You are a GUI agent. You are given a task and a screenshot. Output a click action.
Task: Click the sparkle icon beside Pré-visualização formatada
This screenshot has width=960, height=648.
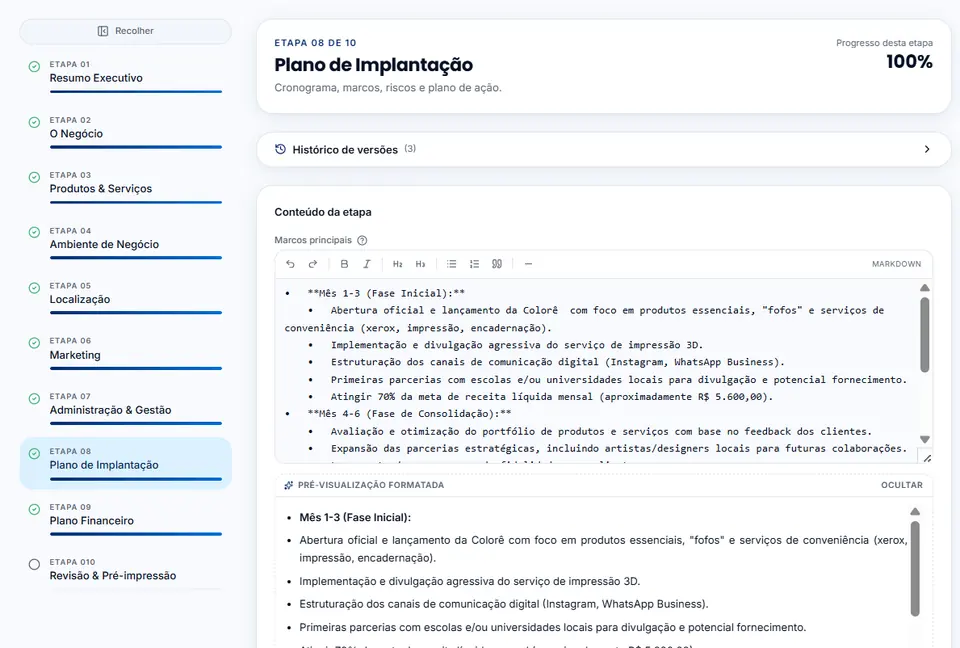tap(288, 485)
